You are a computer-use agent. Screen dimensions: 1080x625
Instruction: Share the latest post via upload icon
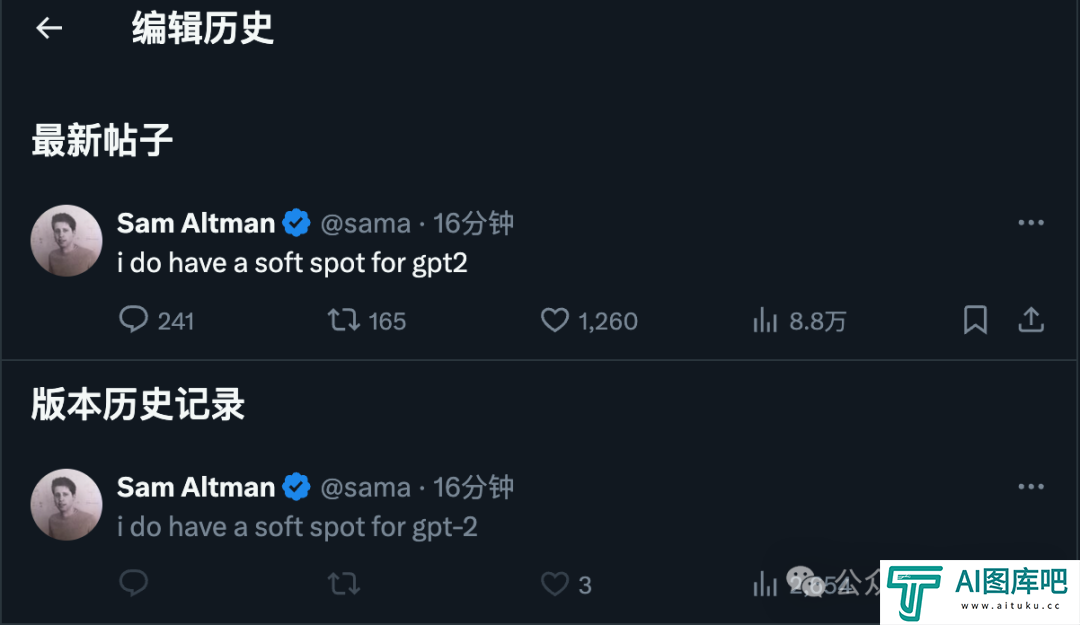1030,320
